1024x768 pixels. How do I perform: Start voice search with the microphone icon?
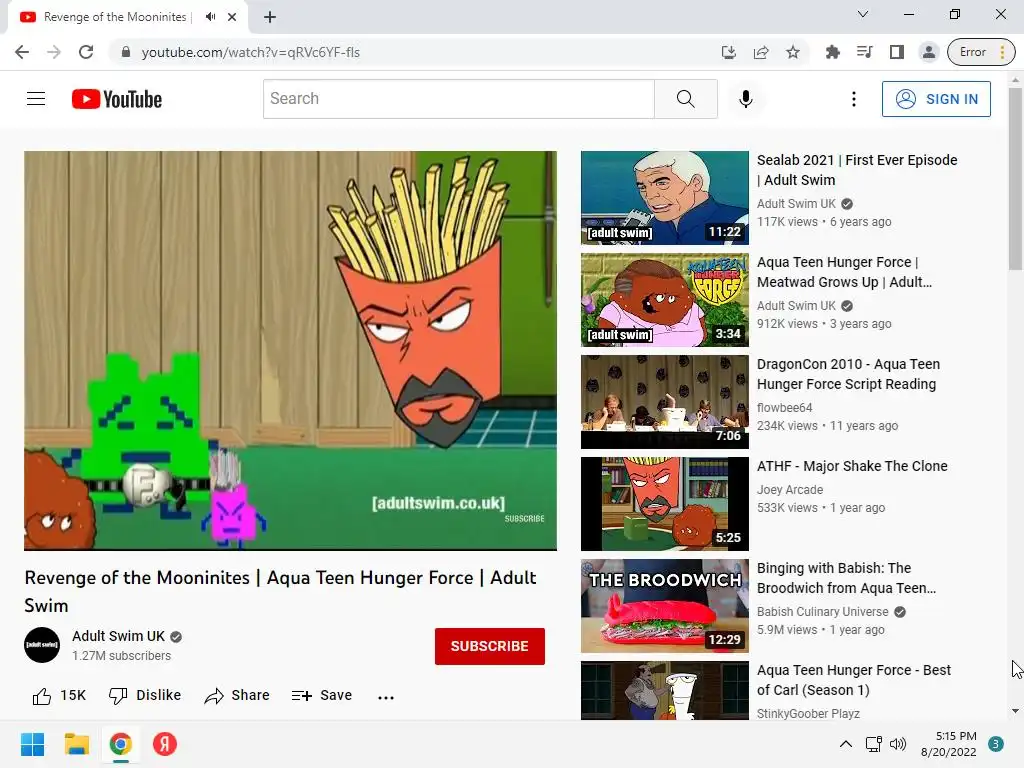pos(746,99)
